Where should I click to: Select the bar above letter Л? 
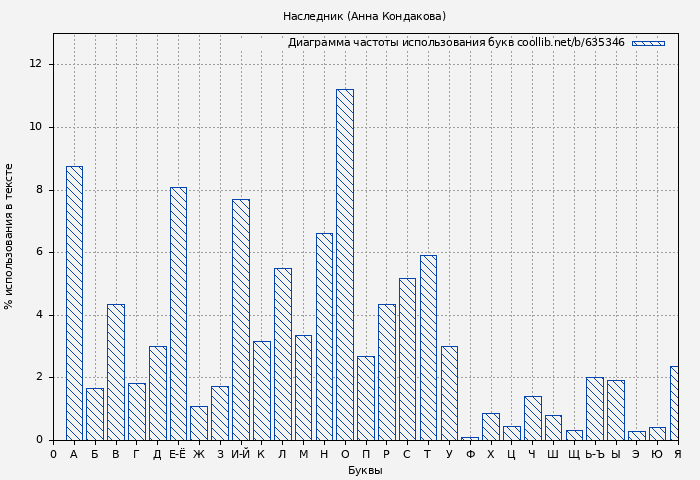tap(282, 354)
